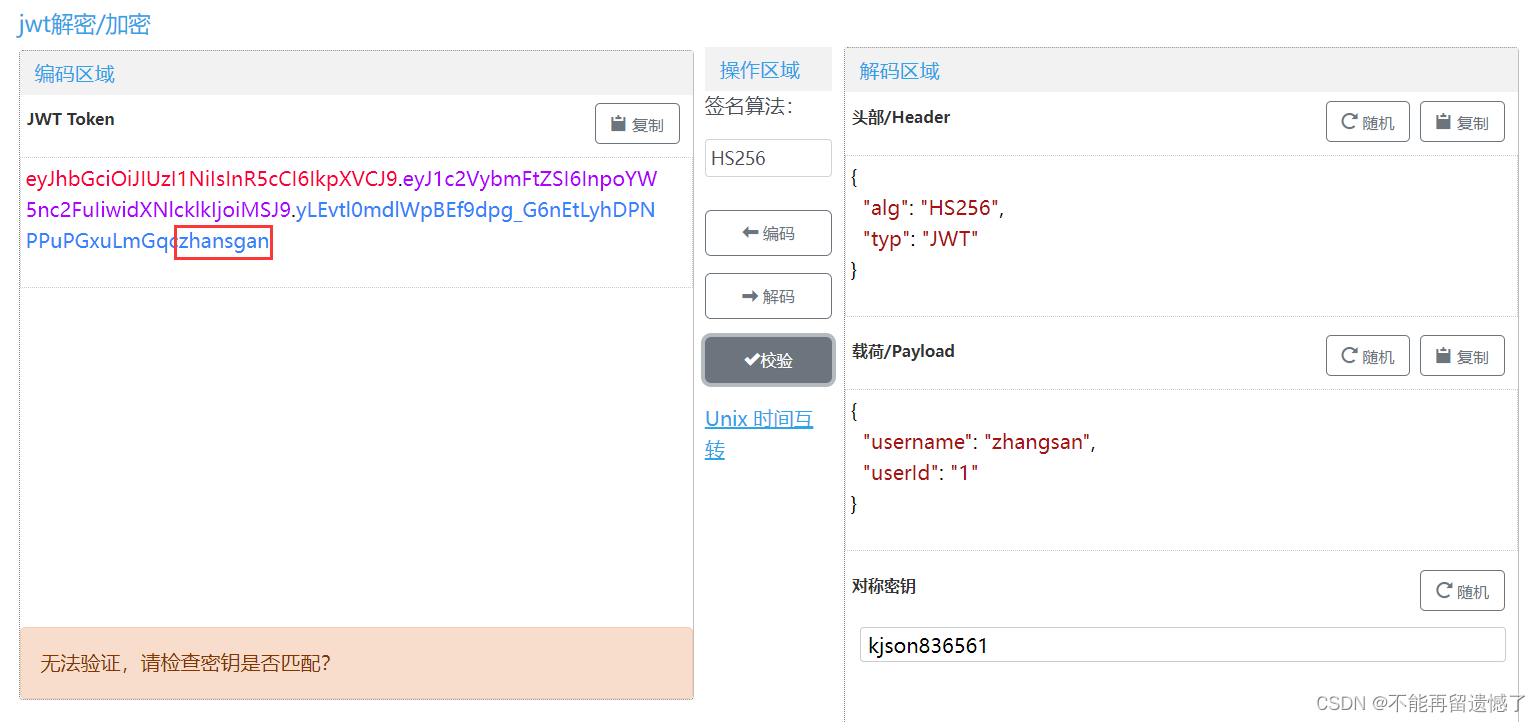
Task: Open the HS256 签名算法 dropdown
Action: [768, 158]
